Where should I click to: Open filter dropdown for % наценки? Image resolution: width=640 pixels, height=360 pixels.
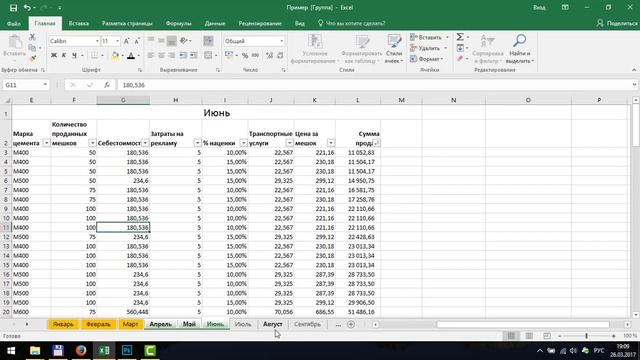point(244,143)
